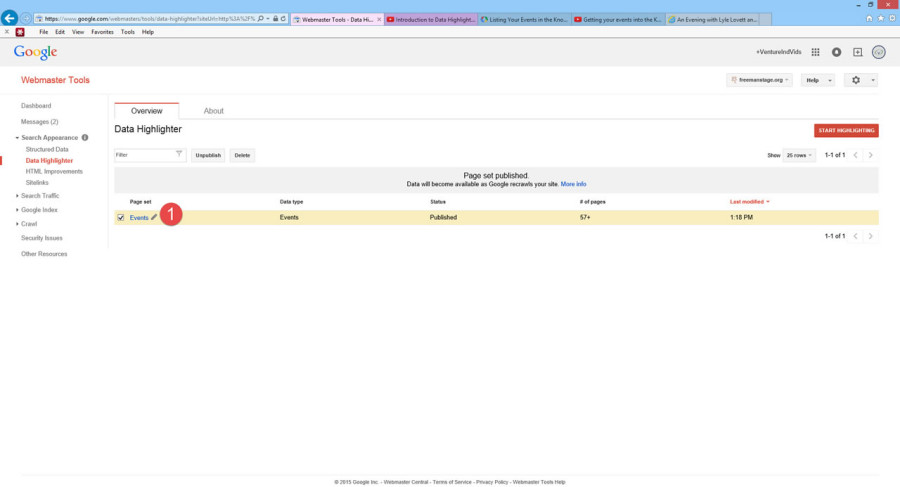Open the Favorites menu
900x487 pixels.
point(102,32)
